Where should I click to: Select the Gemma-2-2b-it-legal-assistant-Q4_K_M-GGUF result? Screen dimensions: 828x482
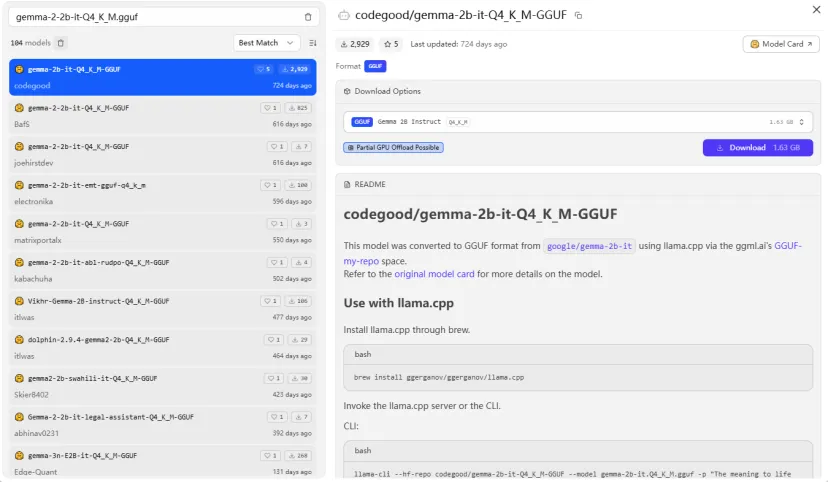click(x=163, y=424)
